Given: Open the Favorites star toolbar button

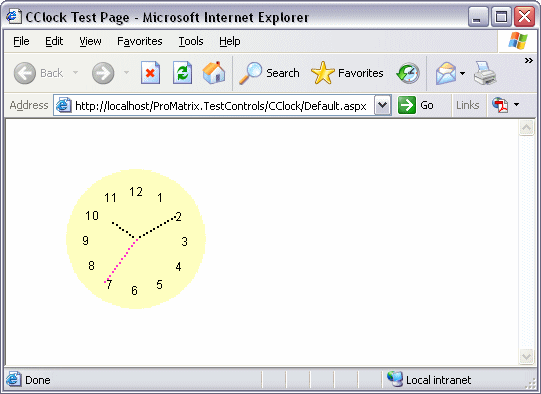Looking at the screenshot, I should point(347,73).
